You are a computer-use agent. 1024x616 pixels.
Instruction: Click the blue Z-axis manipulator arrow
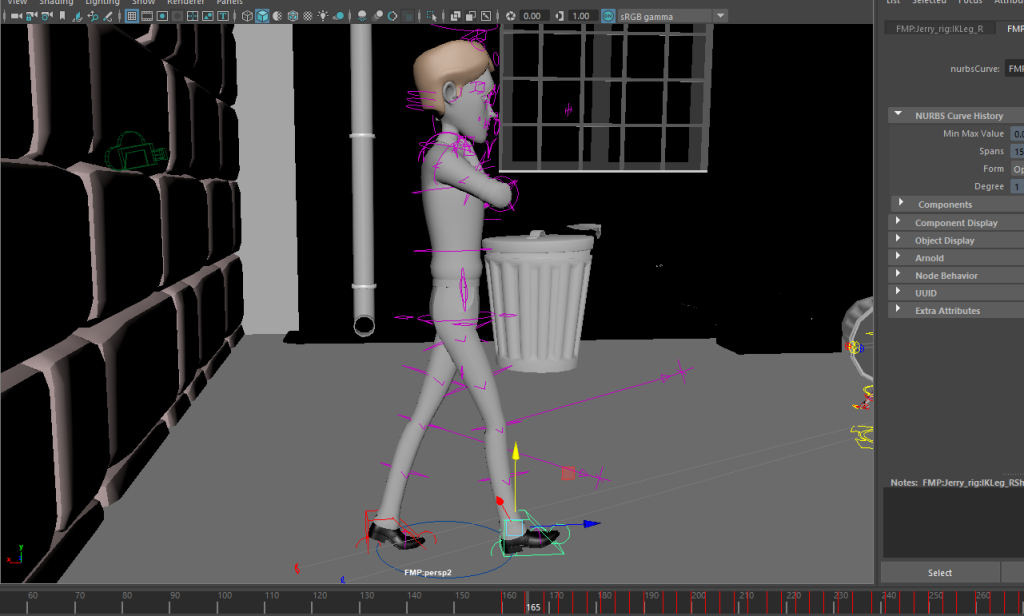pos(591,523)
